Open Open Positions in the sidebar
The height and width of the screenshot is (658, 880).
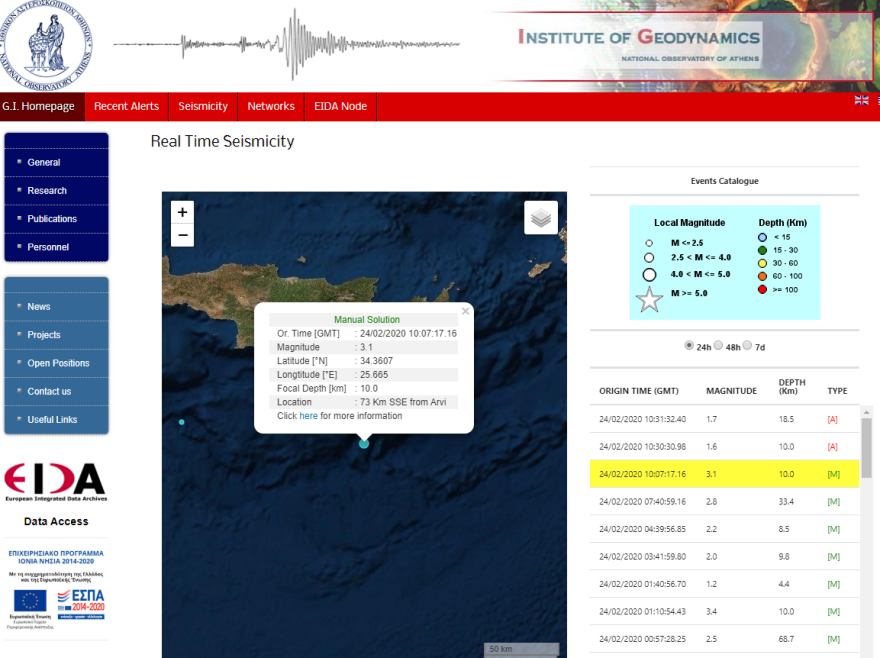click(56, 363)
